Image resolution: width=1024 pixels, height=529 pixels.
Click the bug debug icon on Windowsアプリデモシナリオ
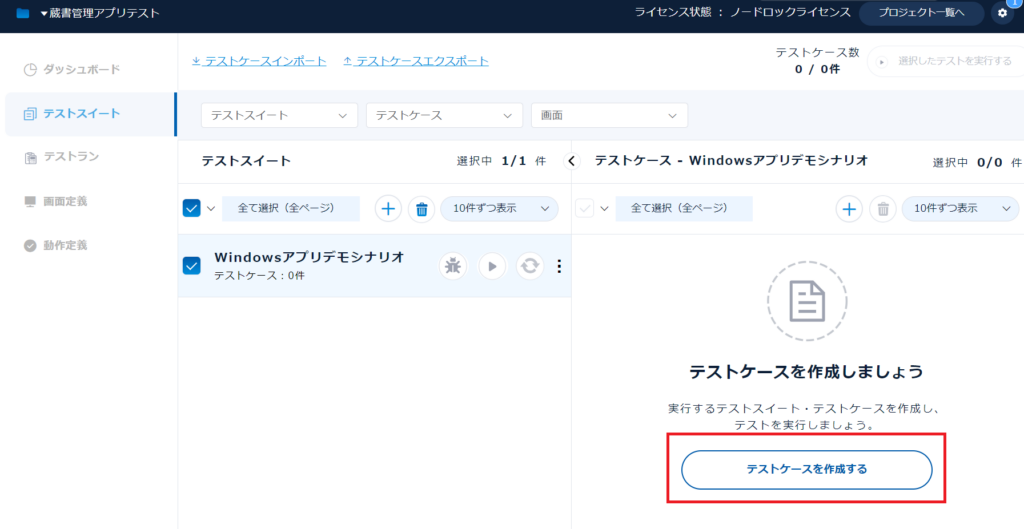pos(453,266)
